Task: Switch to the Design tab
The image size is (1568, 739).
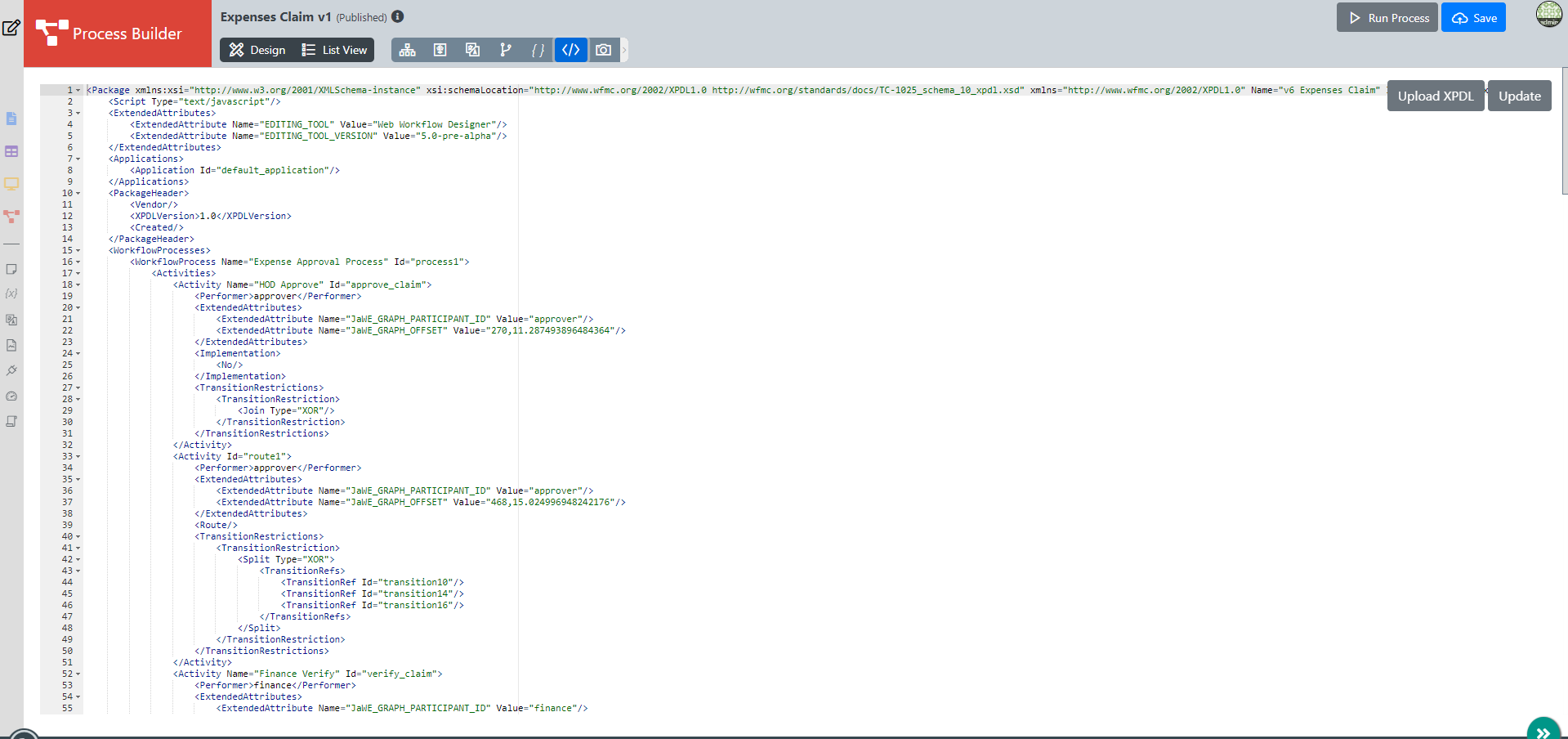Action: pyautogui.click(x=257, y=50)
